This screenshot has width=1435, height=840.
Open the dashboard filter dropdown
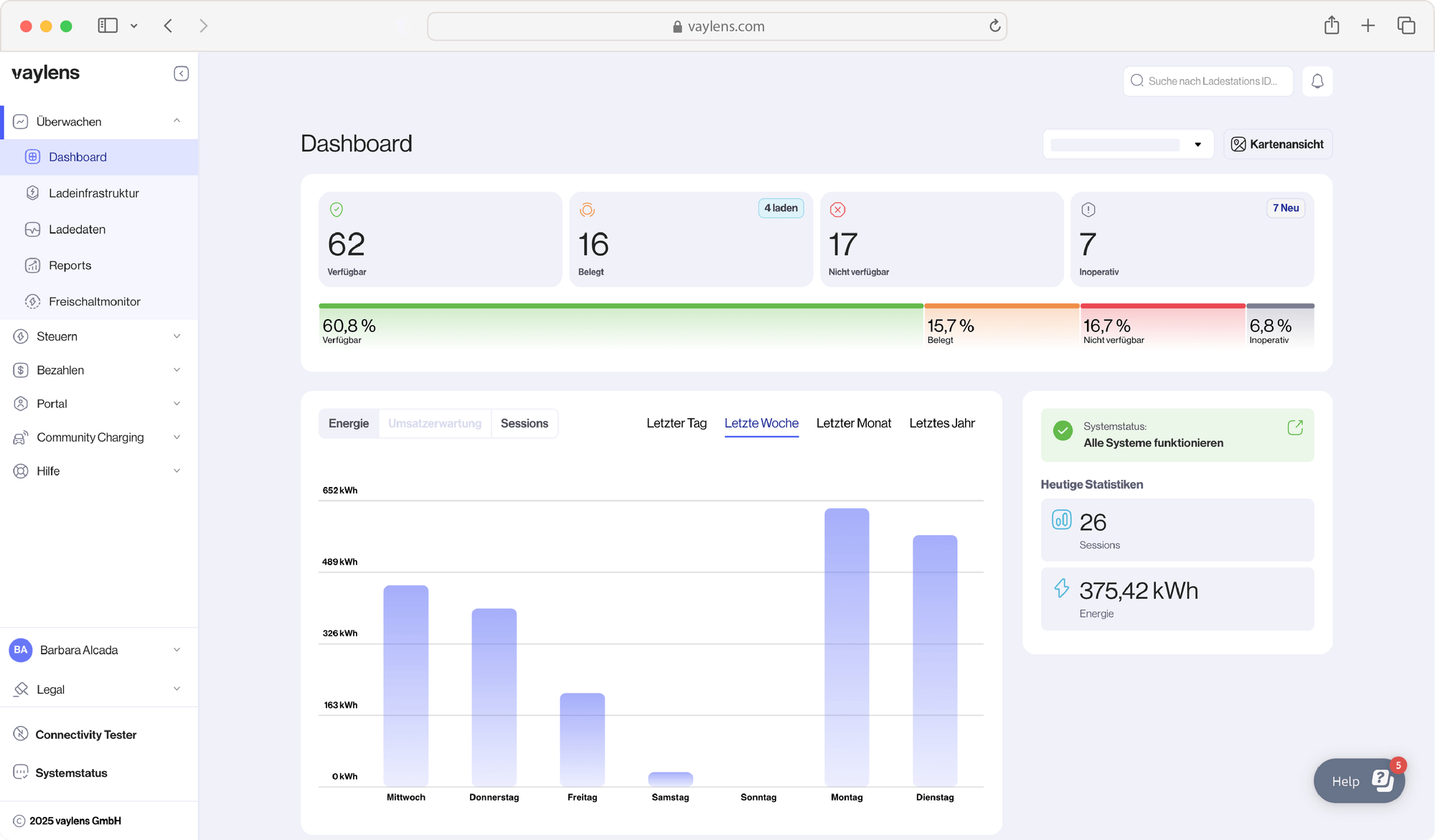[x=1128, y=144]
